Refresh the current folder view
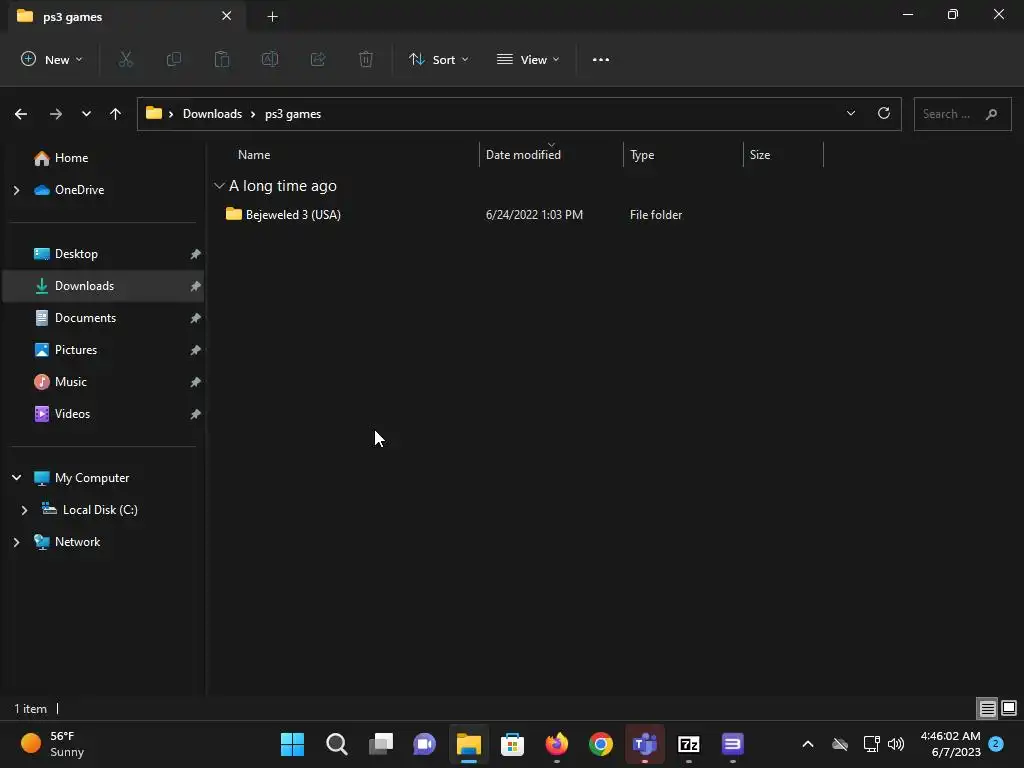 (884, 114)
